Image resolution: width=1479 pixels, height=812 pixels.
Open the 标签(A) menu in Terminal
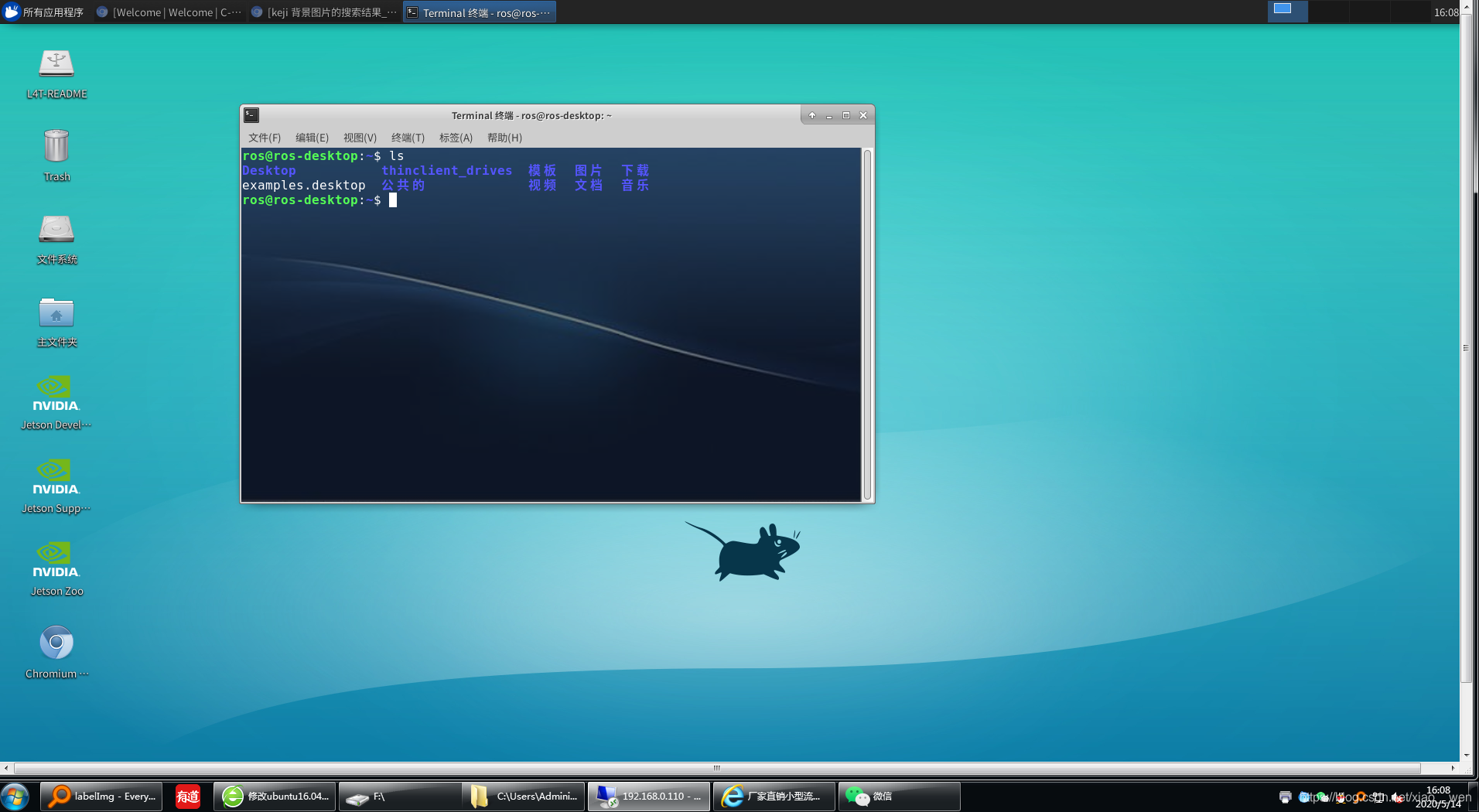456,138
